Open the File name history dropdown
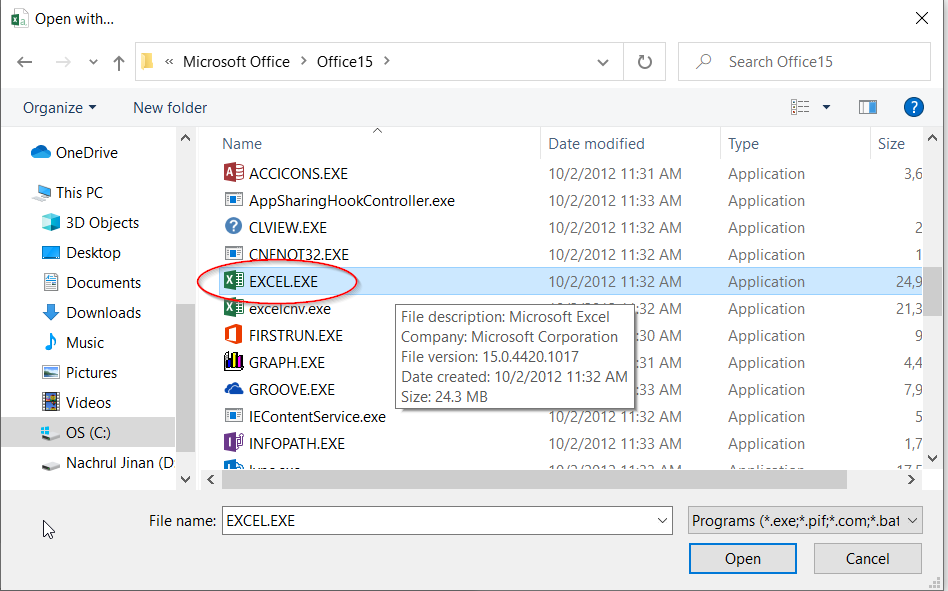This screenshot has width=948, height=591. [663, 520]
